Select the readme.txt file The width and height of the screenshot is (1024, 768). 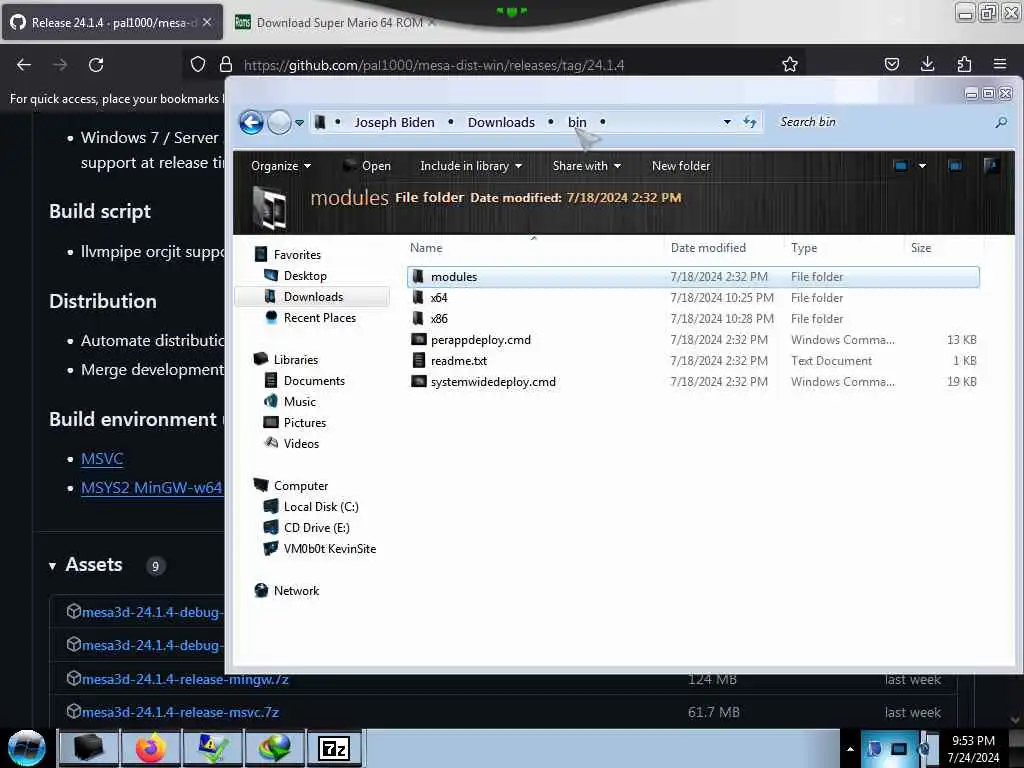(x=458, y=360)
